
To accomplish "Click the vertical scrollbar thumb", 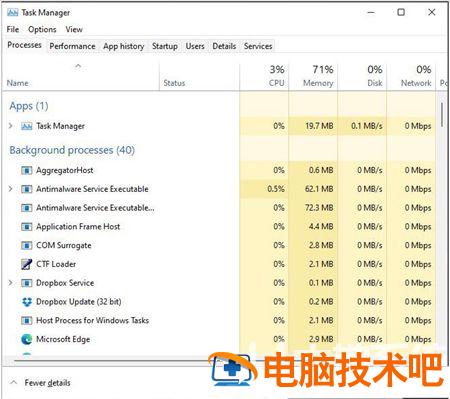I will (442, 115).
